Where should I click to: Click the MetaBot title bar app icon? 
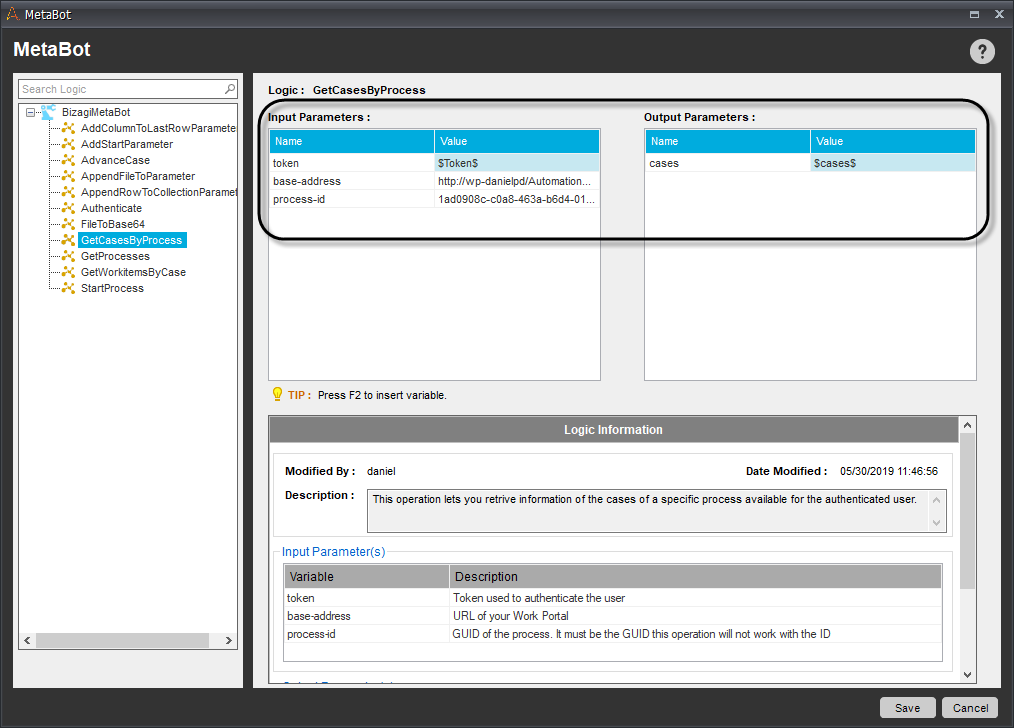point(12,14)
